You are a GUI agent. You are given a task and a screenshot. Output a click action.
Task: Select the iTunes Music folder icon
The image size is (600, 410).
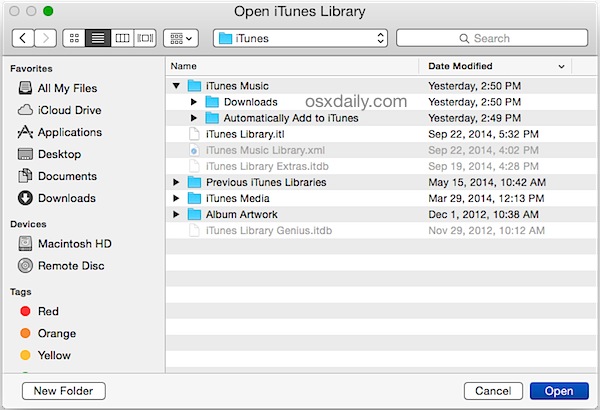194,86
